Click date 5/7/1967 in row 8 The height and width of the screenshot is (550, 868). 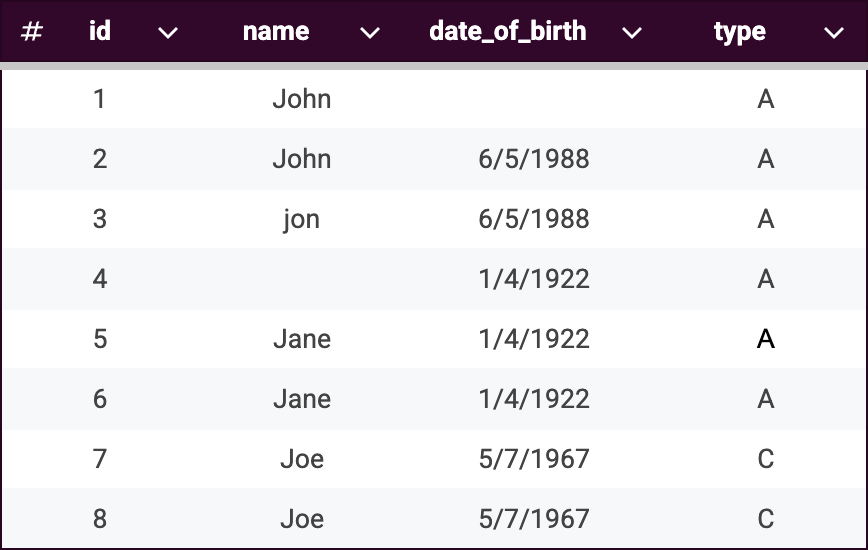tap(533, 519)
